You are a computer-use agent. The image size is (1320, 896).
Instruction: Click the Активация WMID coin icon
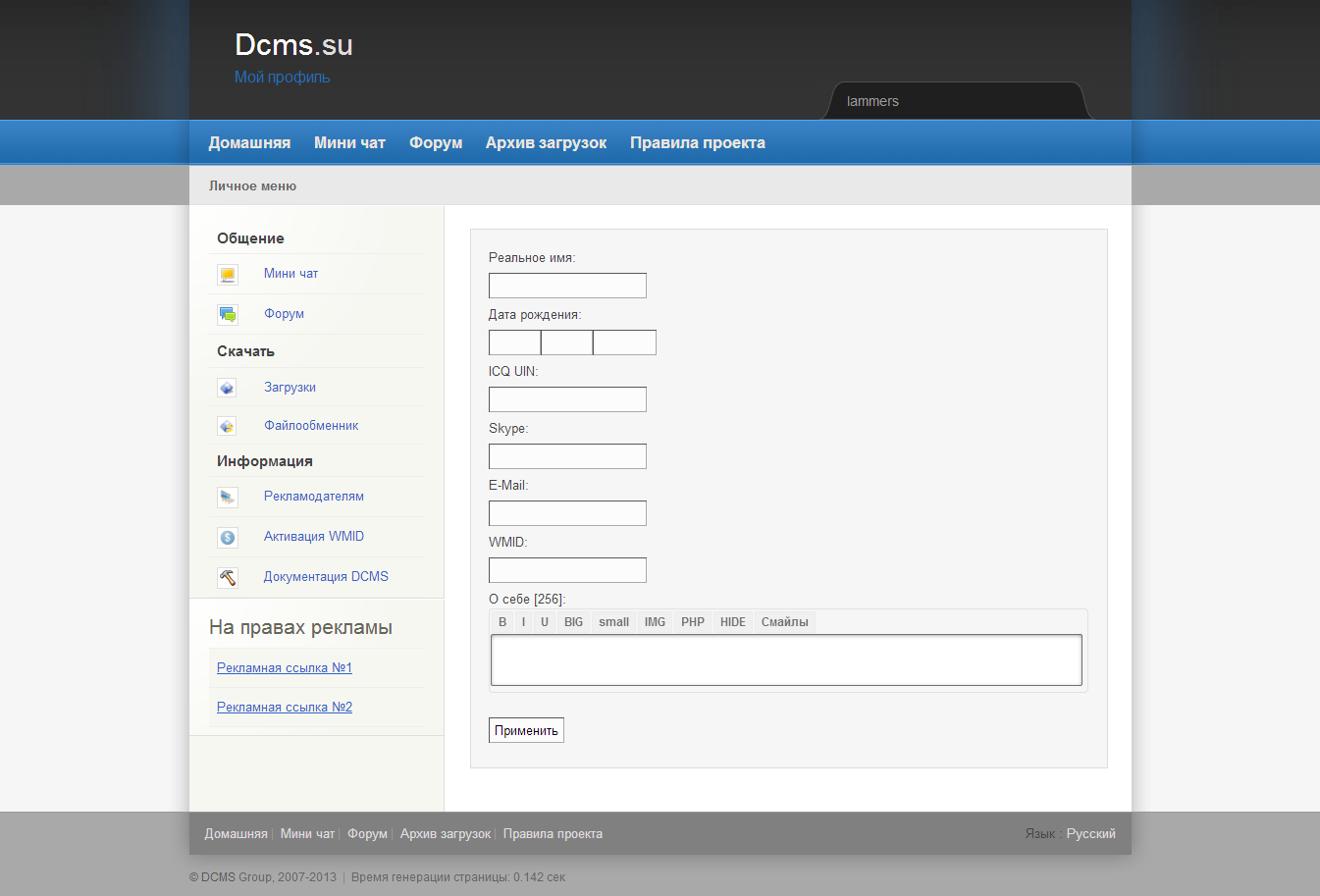pyautogui.click(x=228, y=538)
